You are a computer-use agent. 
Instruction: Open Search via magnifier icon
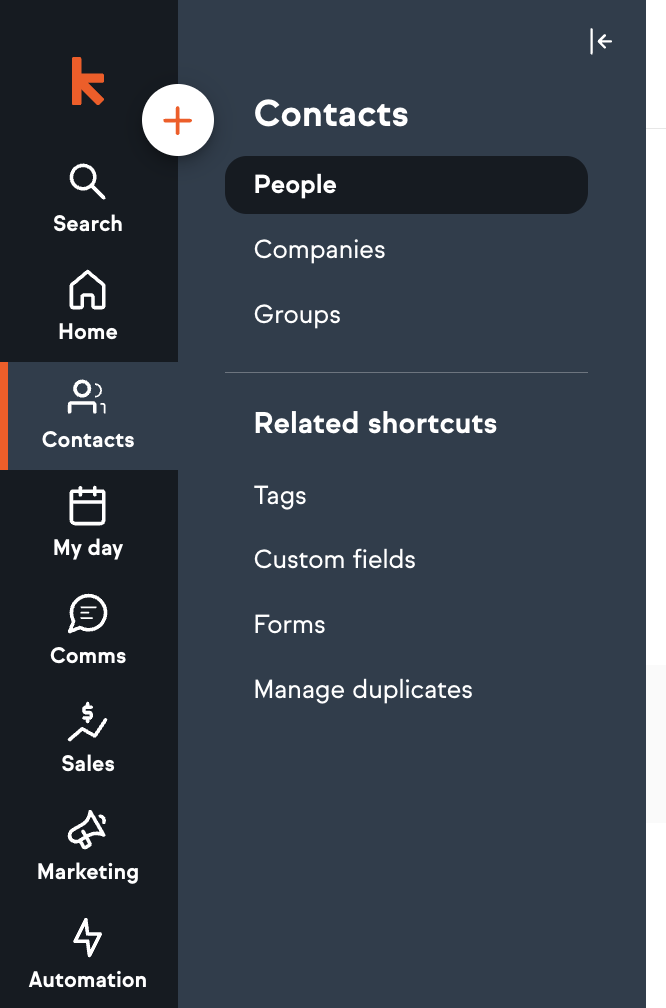tap(87, 182)
